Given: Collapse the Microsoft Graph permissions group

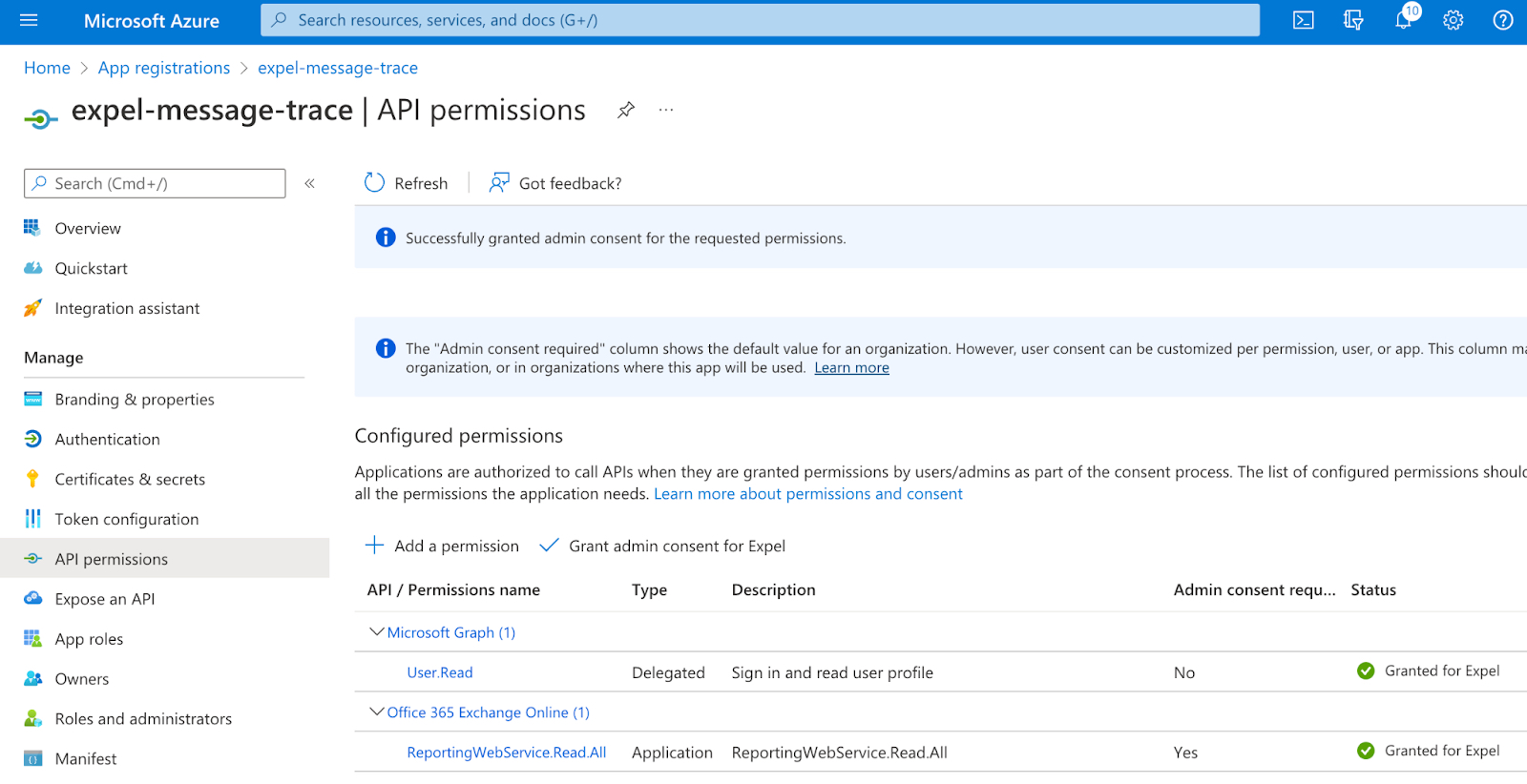Looking at the screenshot, I should 377,632.
